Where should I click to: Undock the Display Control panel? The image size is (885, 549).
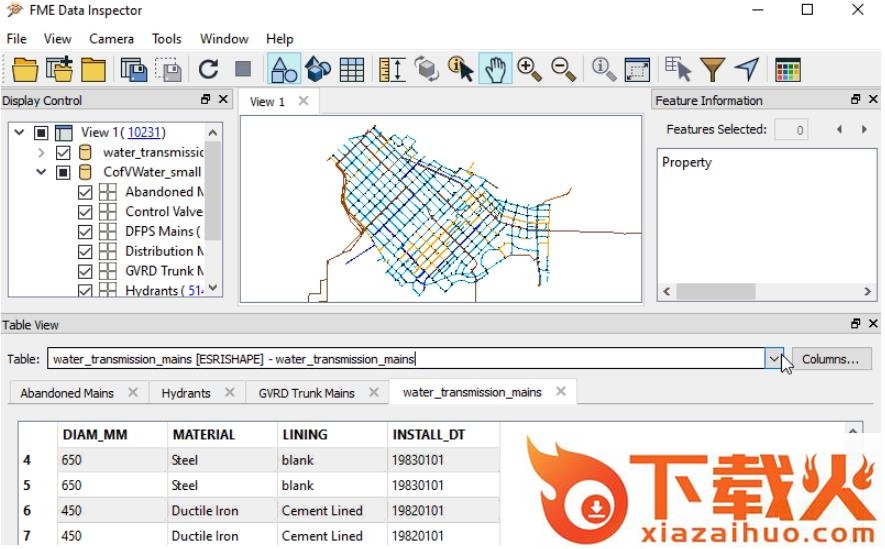(205, 99)
